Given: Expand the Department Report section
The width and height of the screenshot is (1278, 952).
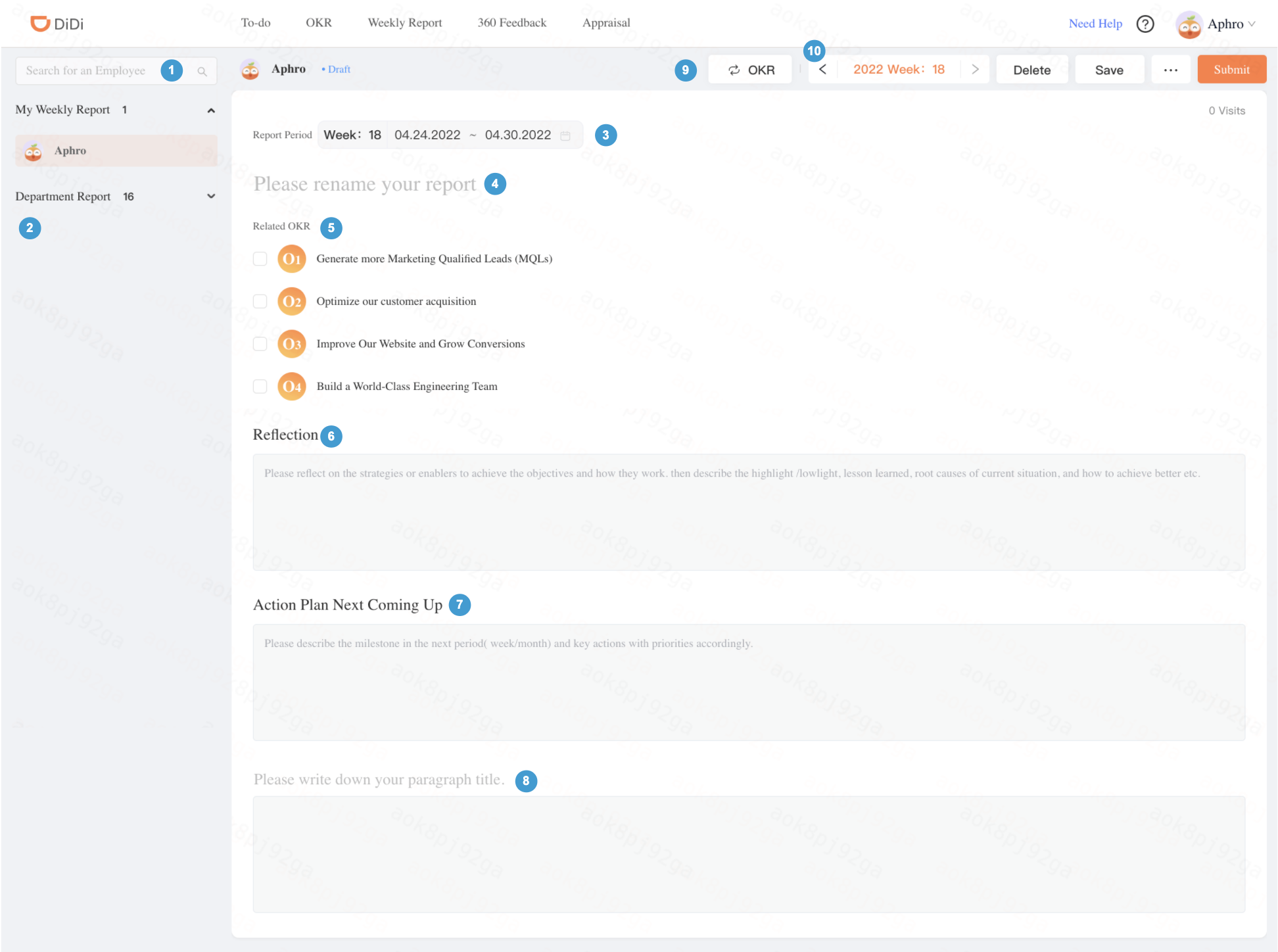Looking at the screenshot, I should click(211, 197).
